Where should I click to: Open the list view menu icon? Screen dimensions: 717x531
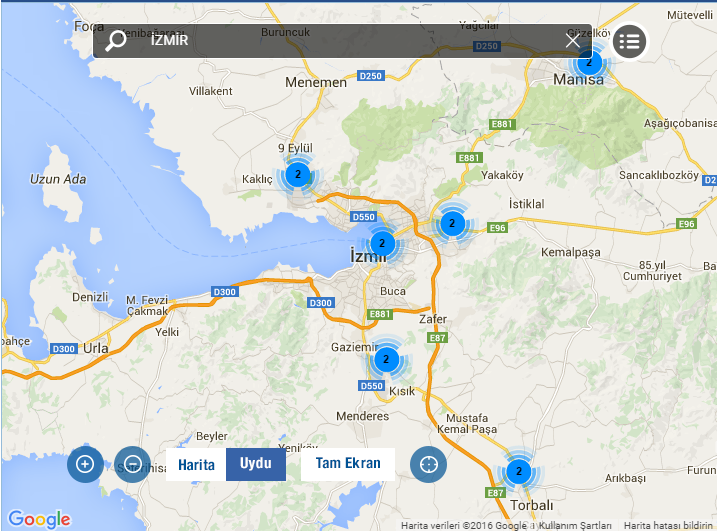tap(629, 42)
